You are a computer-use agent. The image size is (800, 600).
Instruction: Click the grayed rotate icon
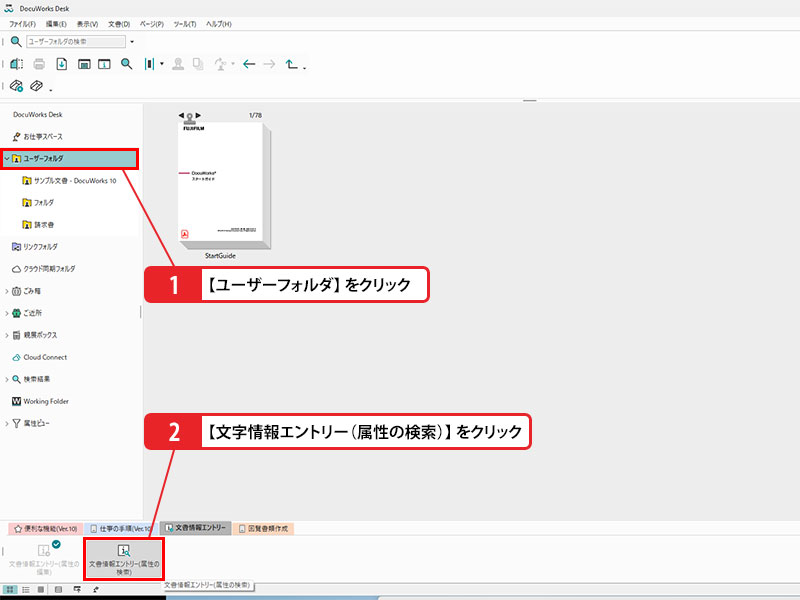tap(220, 64)
